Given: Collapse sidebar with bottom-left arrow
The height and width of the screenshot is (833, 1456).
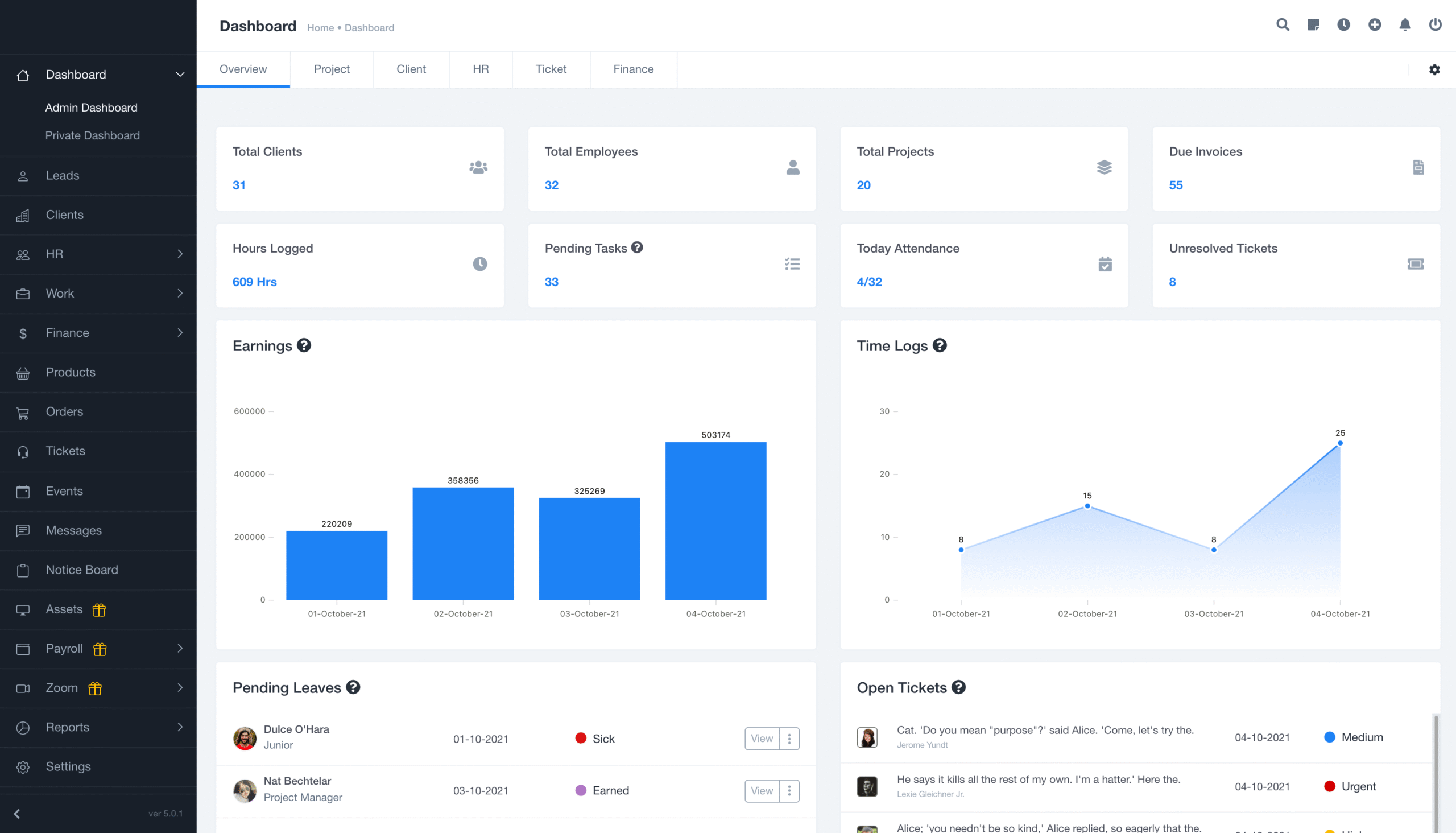Looking at the screenshot, I should click(17, 814).
